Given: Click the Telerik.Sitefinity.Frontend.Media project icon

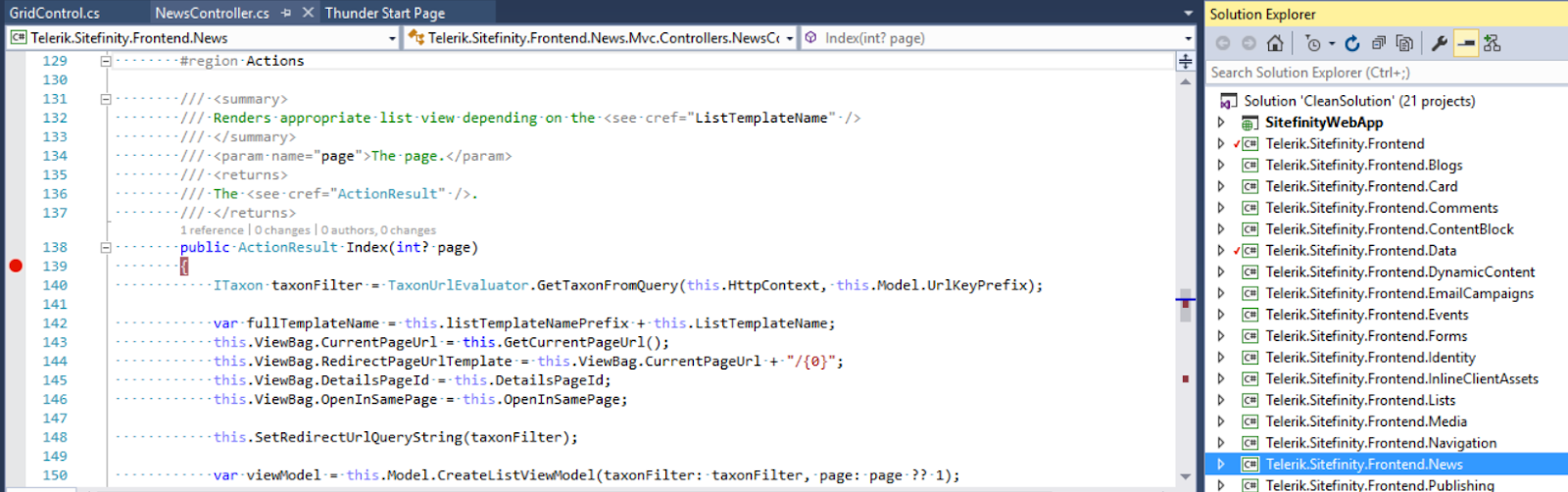Looking at the screenshot, I should pos(1249,421).
